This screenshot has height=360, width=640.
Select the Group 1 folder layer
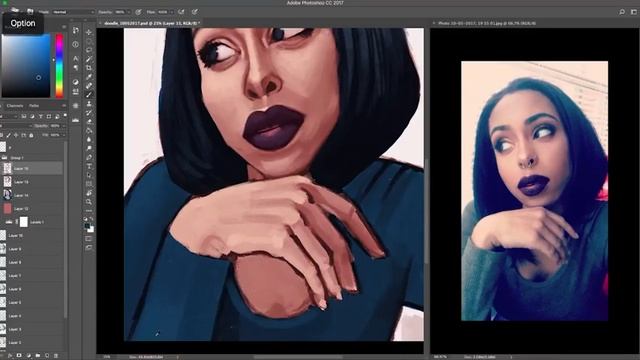point(31,158)
